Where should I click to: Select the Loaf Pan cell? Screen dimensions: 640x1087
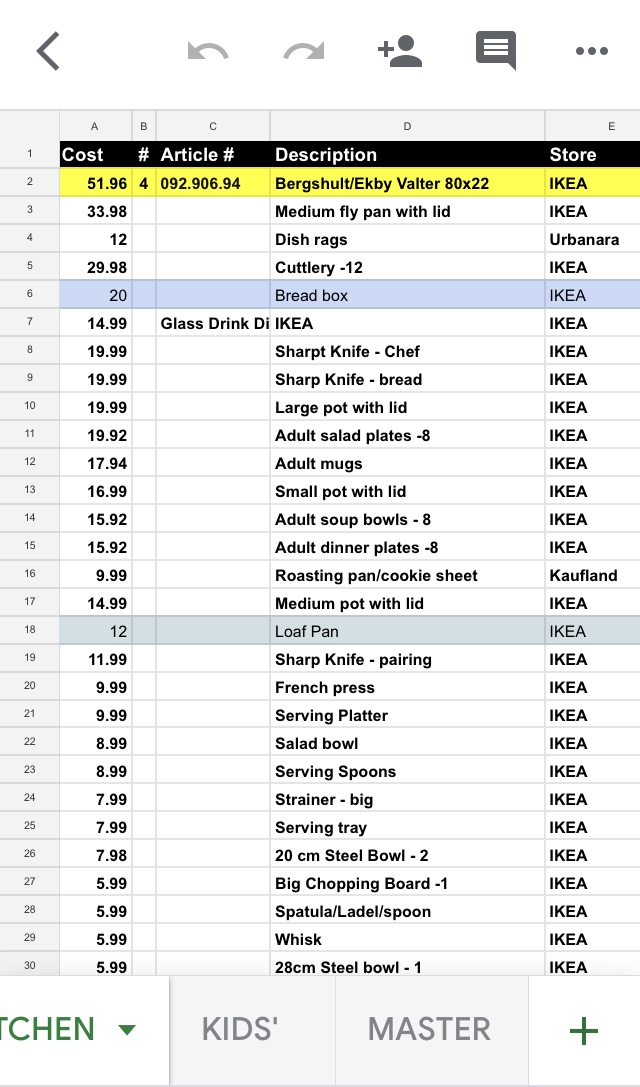407,631
